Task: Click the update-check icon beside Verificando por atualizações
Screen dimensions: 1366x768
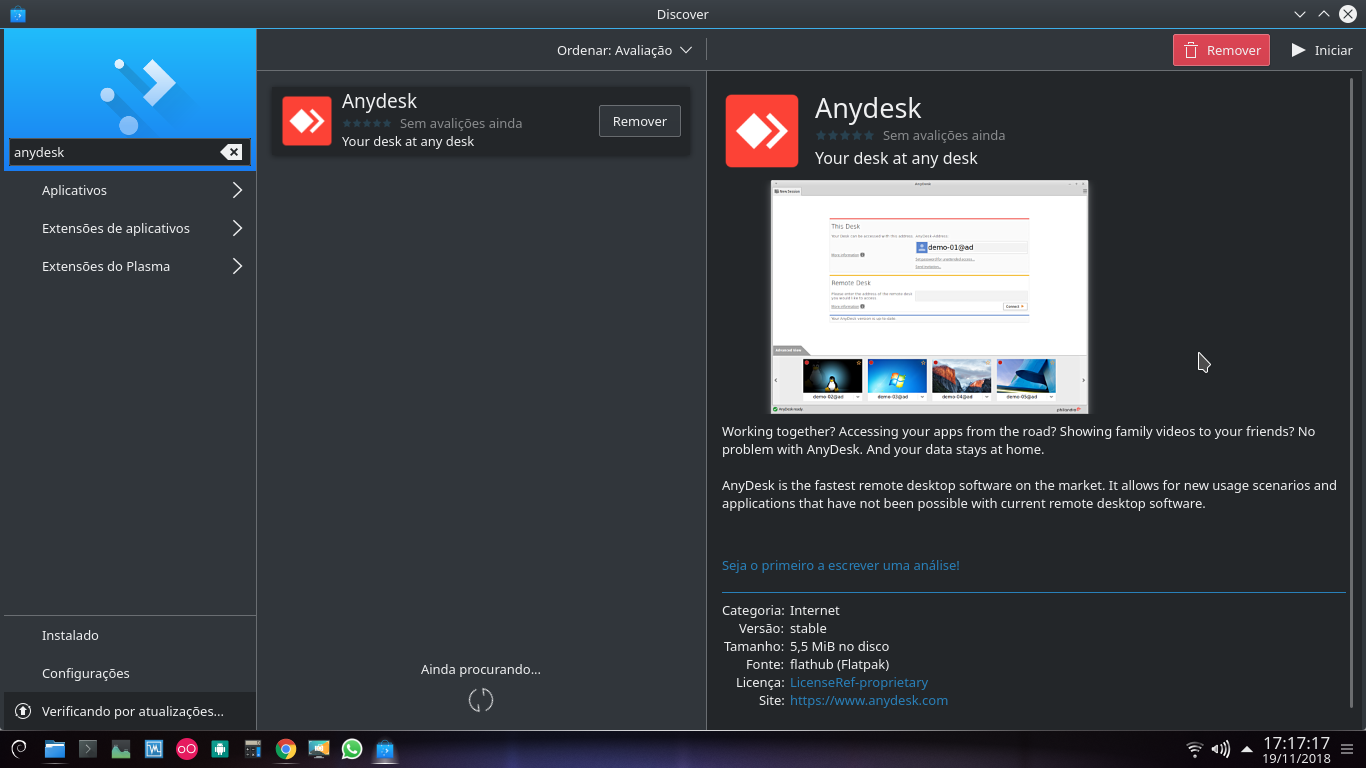Action: 22,711
